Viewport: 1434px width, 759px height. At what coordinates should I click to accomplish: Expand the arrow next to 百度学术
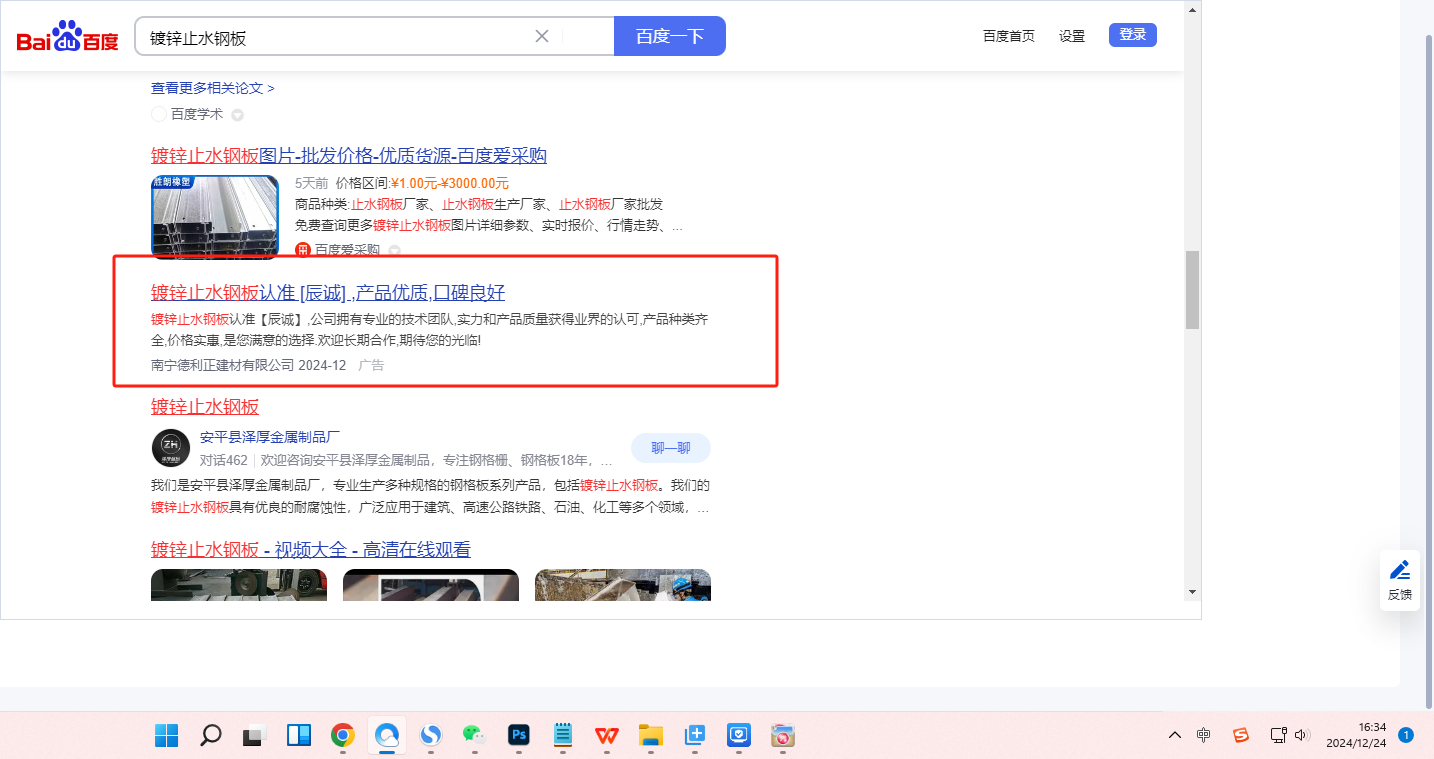click(x=237, y=115)
